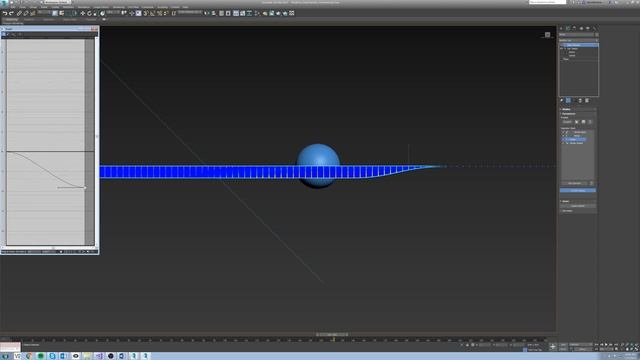Click the Undo arrow in main toolbar
This screenshot has height=360, width=640.
point(5,13)
